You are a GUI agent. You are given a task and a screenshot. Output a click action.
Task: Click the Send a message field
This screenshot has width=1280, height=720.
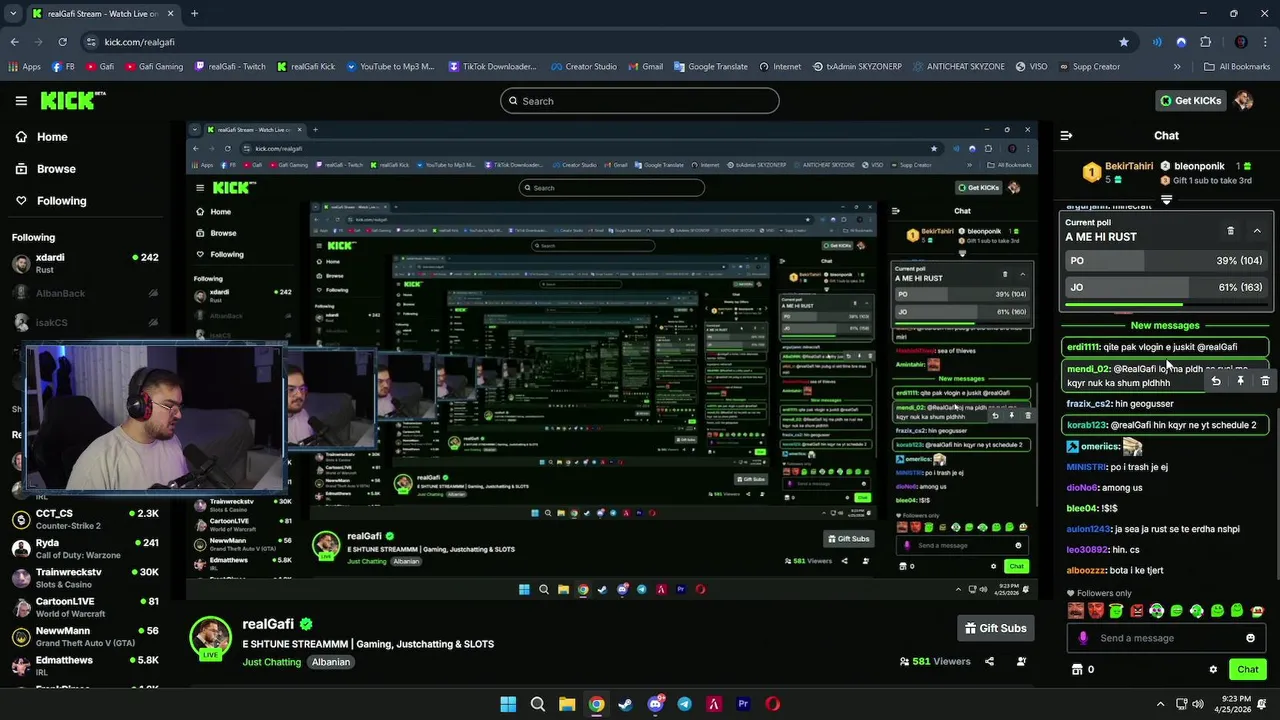click(x=1166, y=638)
